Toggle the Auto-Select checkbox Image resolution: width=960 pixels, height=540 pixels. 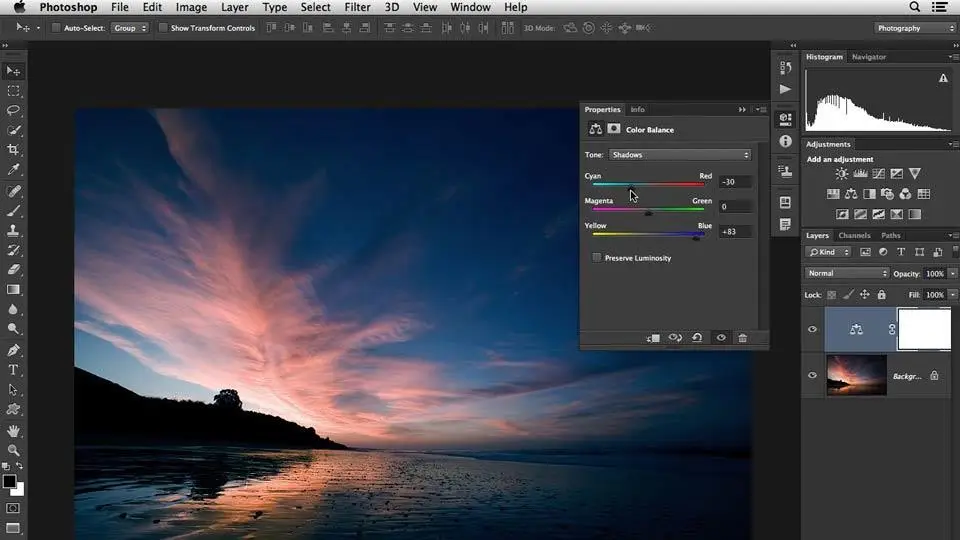(56, 28)
